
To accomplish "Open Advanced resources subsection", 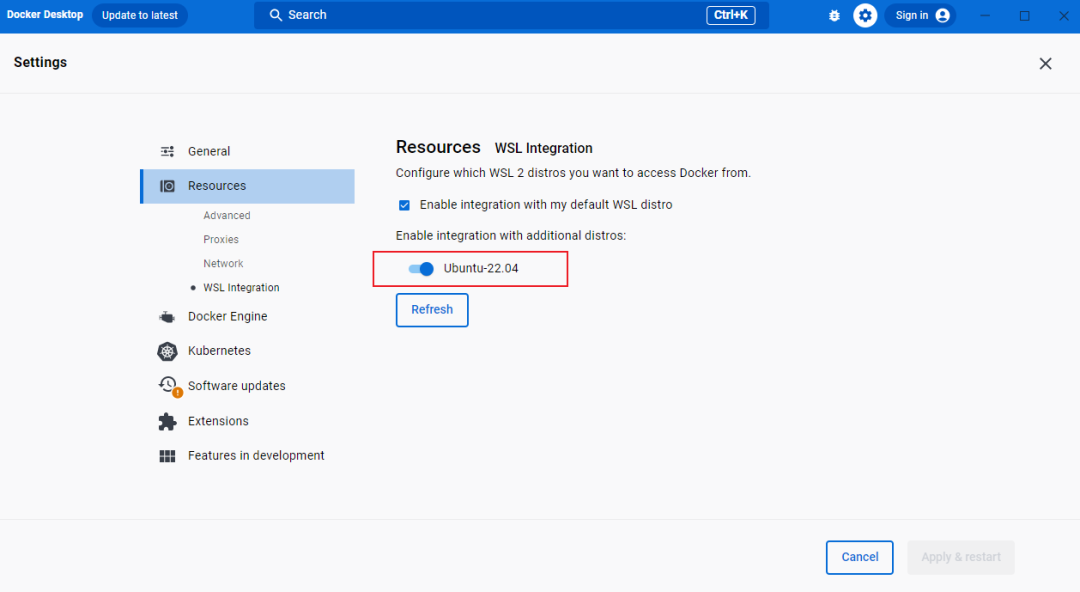I will tap(227, 216).
